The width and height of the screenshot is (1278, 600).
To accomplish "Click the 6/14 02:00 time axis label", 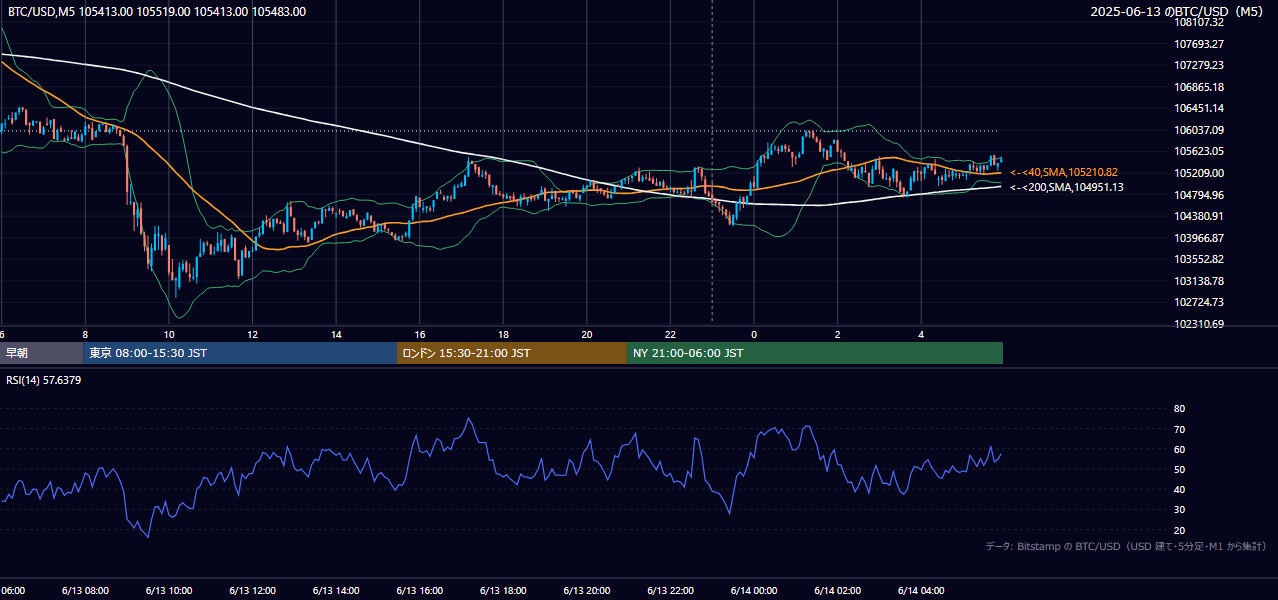I will [838, 591].
